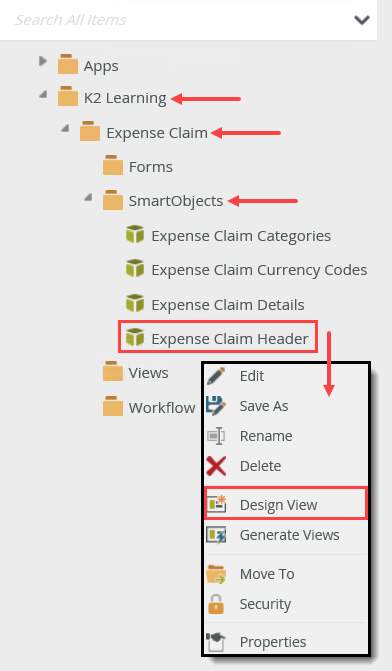Viewport: 392px width, 671px height.
Task: Open the search filter dropdown chevron
Action: pos(362,20)
